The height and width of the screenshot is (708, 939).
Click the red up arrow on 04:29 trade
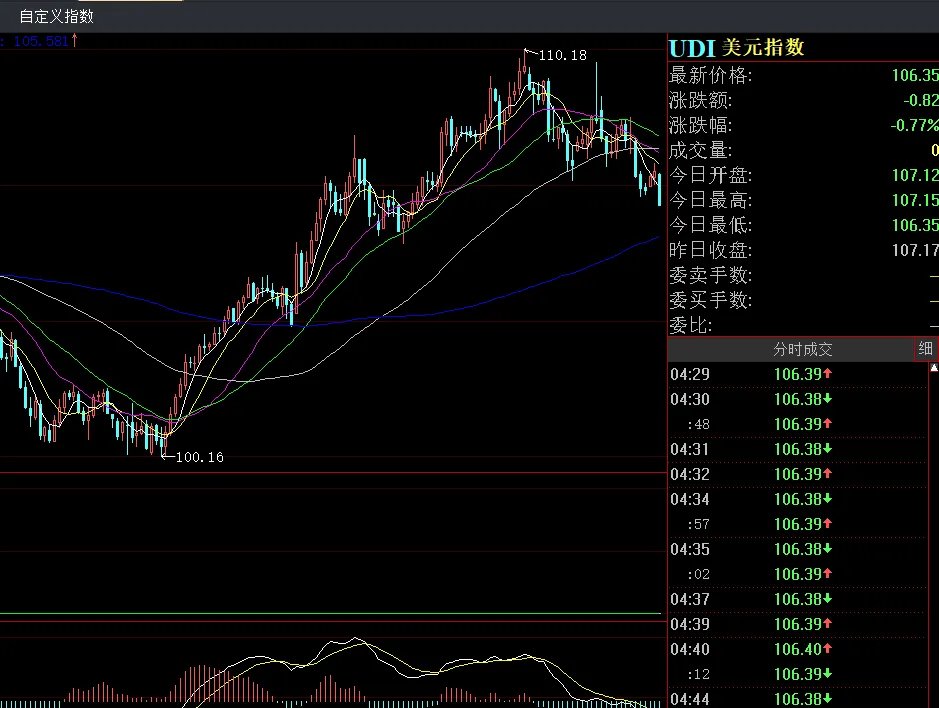click(830, 374)
